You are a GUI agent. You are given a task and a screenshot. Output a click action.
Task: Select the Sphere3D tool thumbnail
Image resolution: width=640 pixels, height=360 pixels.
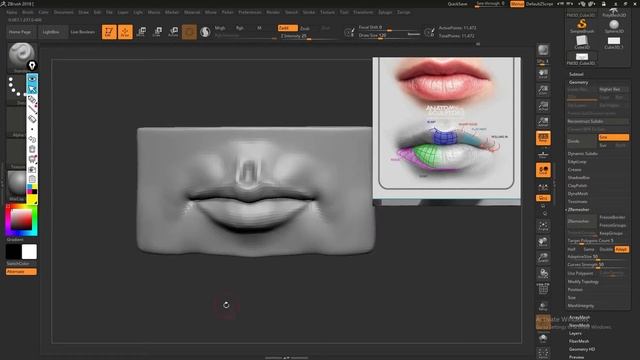click(x=614, y=27)
